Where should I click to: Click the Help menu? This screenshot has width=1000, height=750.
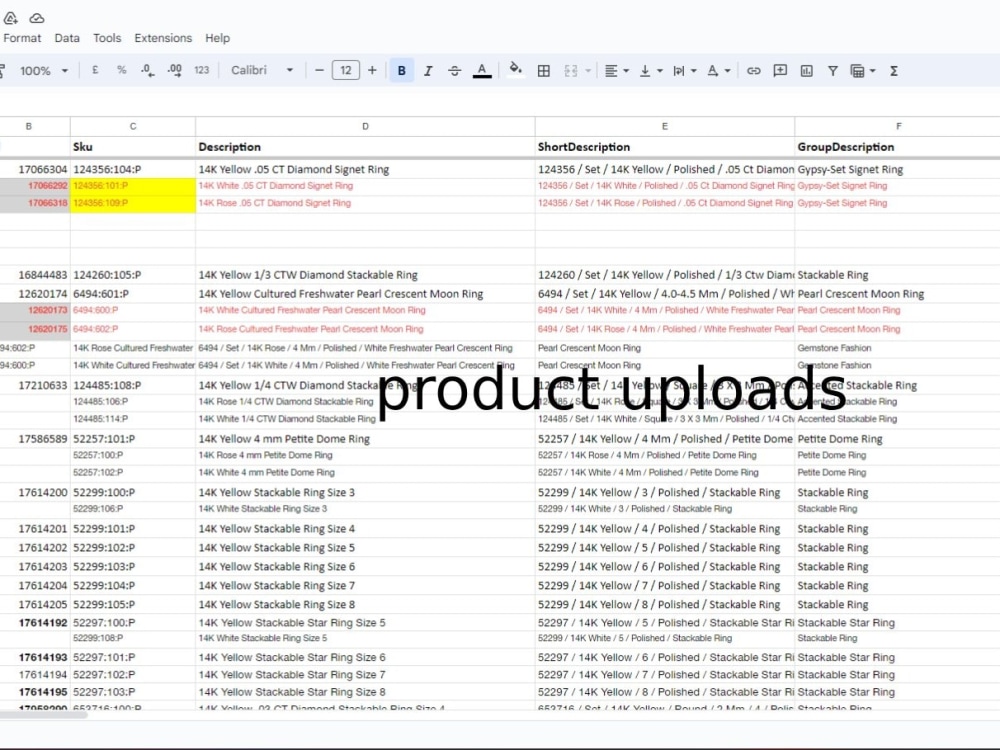pyautogui.click(x=217, y=38)
